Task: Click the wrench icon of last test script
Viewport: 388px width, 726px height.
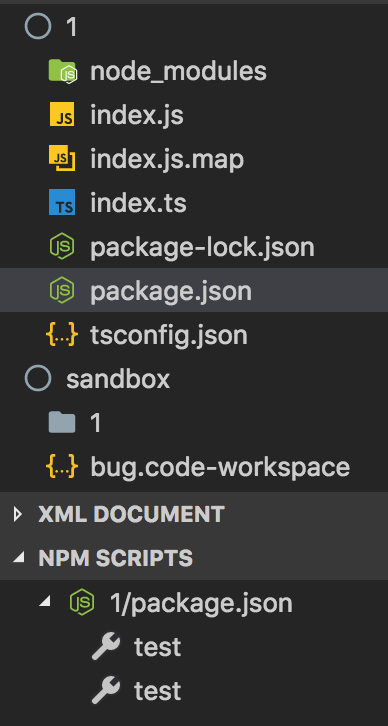Action: (106, 690)
